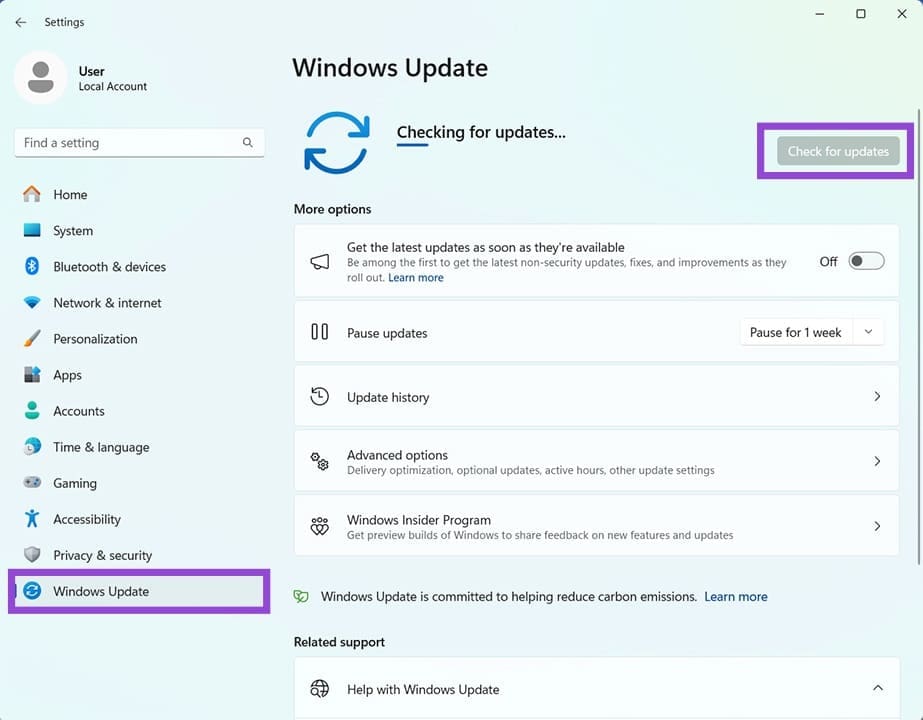Open the Apps grid icon
Viewport: 923px width, 720px height.
pos(31,374)
